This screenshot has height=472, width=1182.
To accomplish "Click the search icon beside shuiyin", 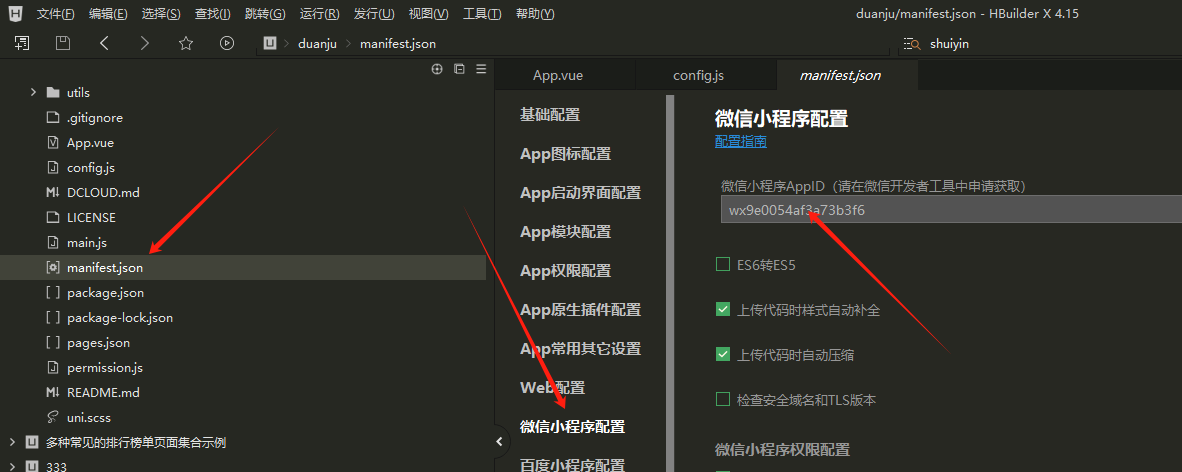I will click(x=911, y=44).
